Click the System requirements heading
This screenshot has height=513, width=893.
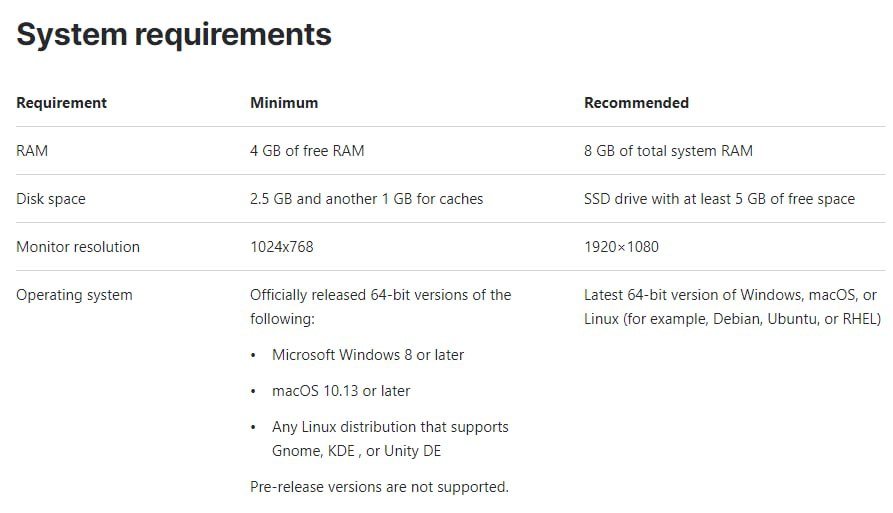coord(174,35)
